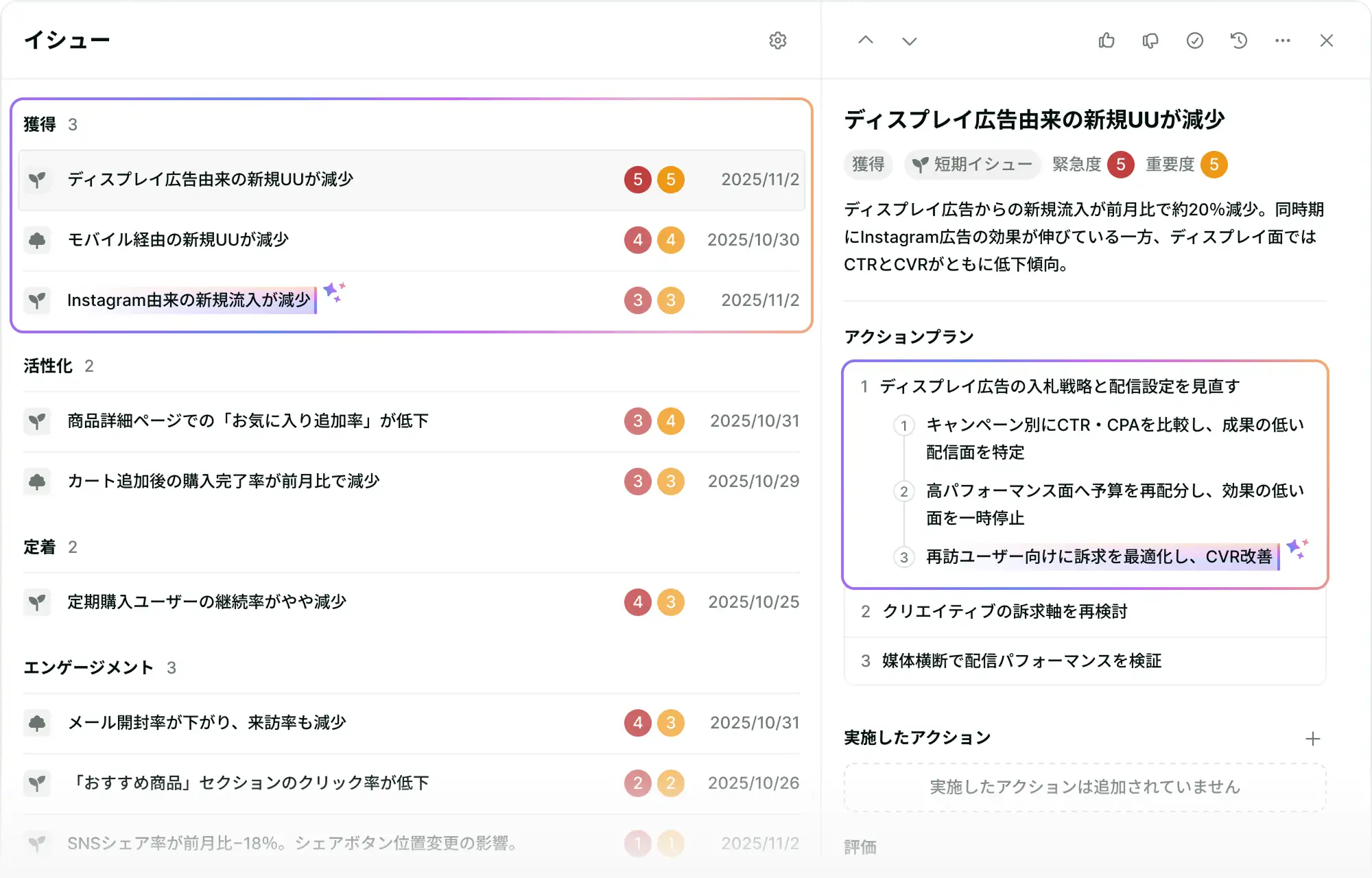Click the sprout icon on 定期購入ユーザー issue
The height and width of the screenshot is (878, 1372).
point(38,602)
